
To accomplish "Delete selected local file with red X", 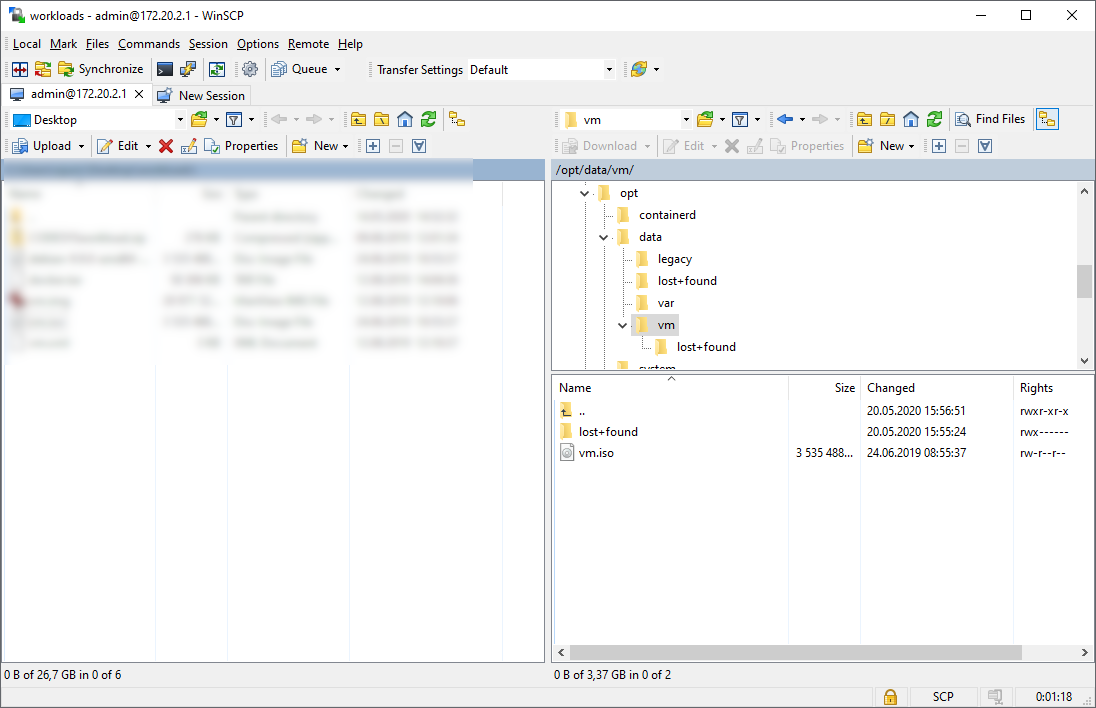I will click(x=166, y=146).
